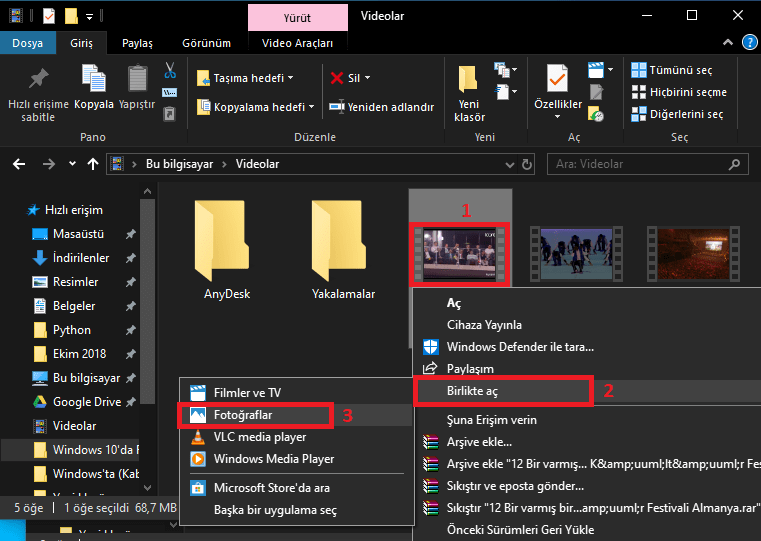Expand the Taşıma hedefi dropdown
761x541 pixels.
coord(291,78)
